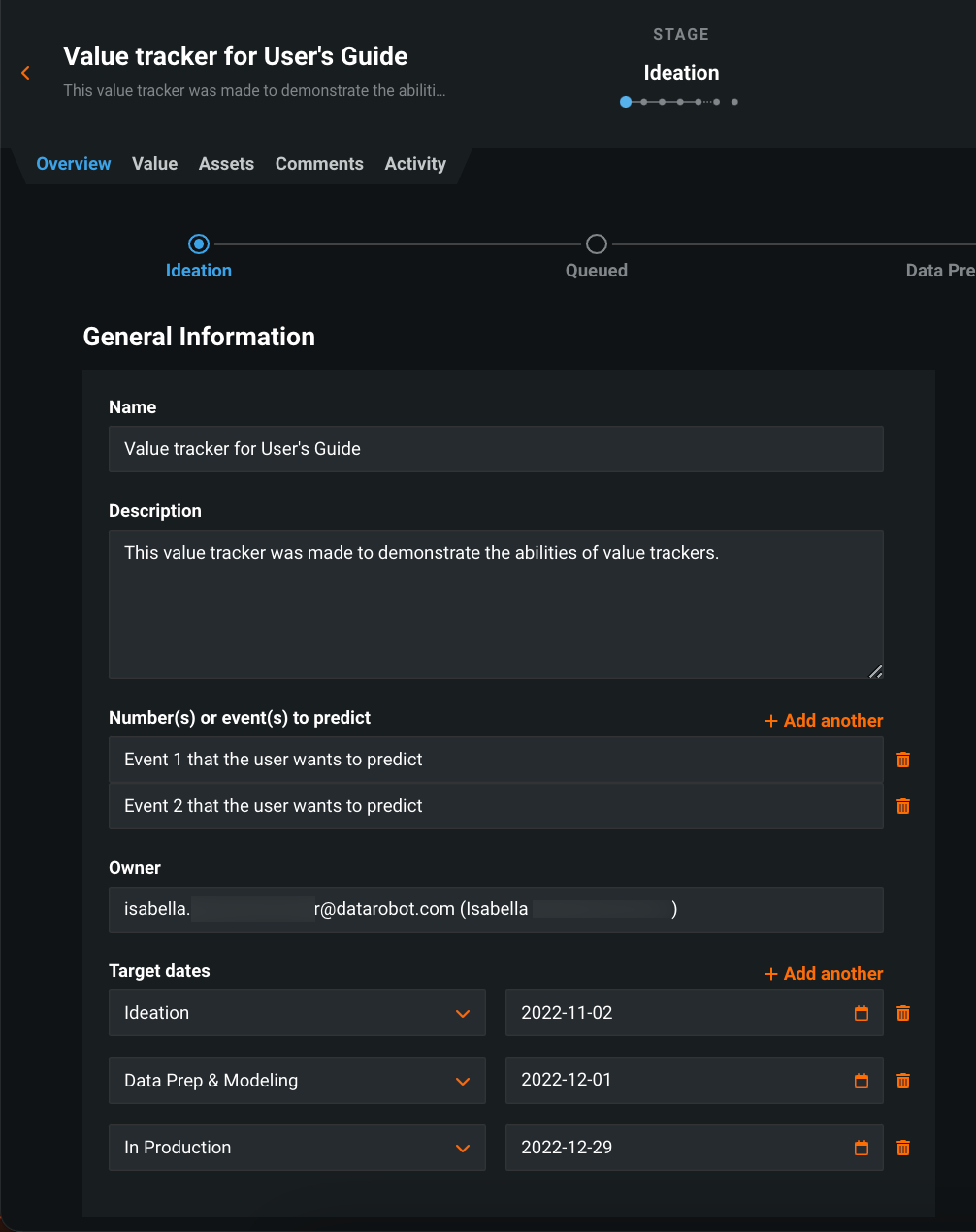Click the back arrow beside the tracker title
The image size is (976, 1232).
25,73
